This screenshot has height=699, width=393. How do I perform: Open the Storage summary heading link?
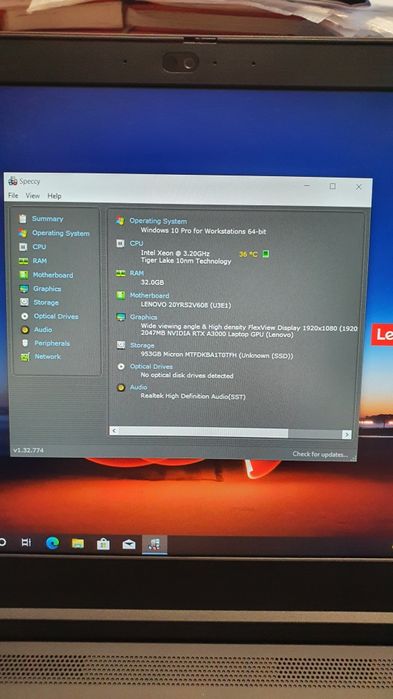142,345
